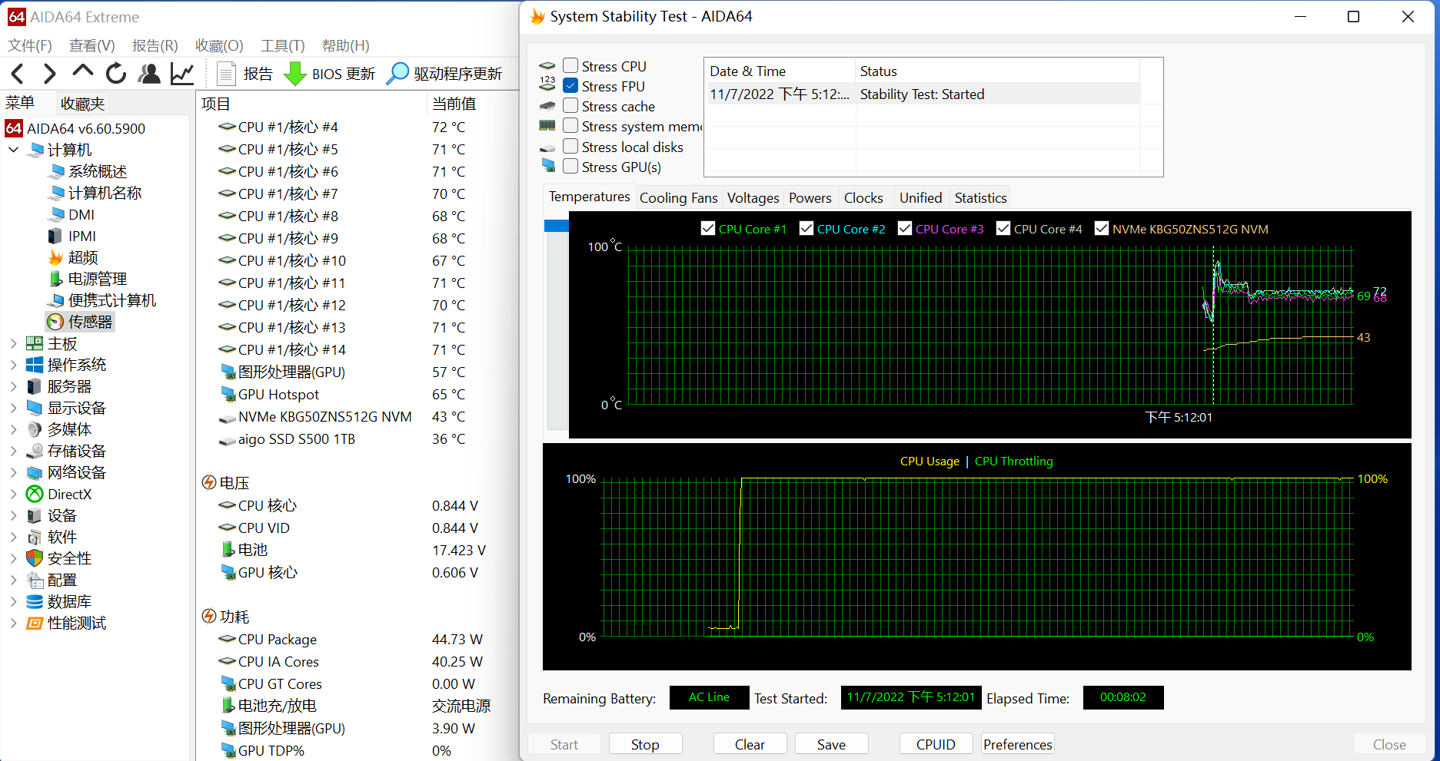Click the DirectX Xbox icon

(x=34, y=494)
